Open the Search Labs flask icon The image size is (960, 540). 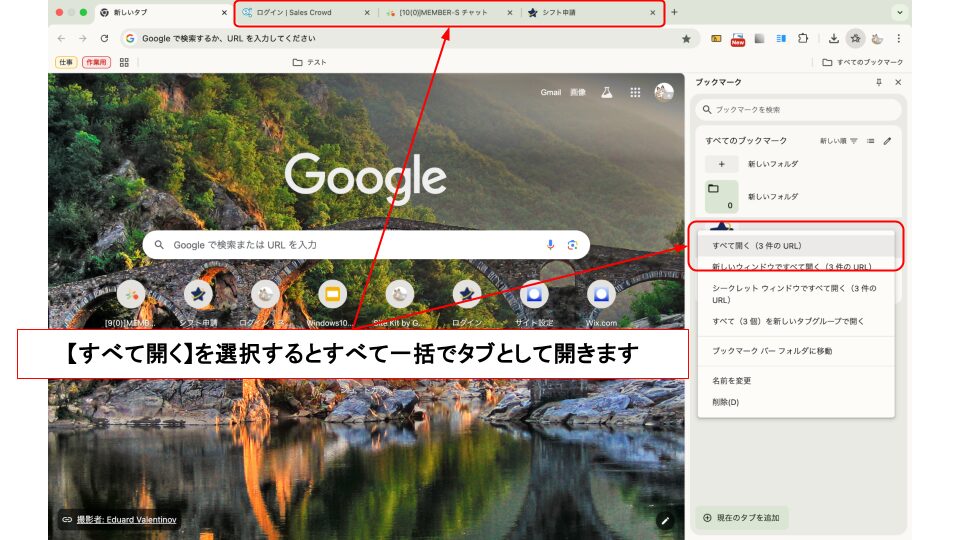606,92
